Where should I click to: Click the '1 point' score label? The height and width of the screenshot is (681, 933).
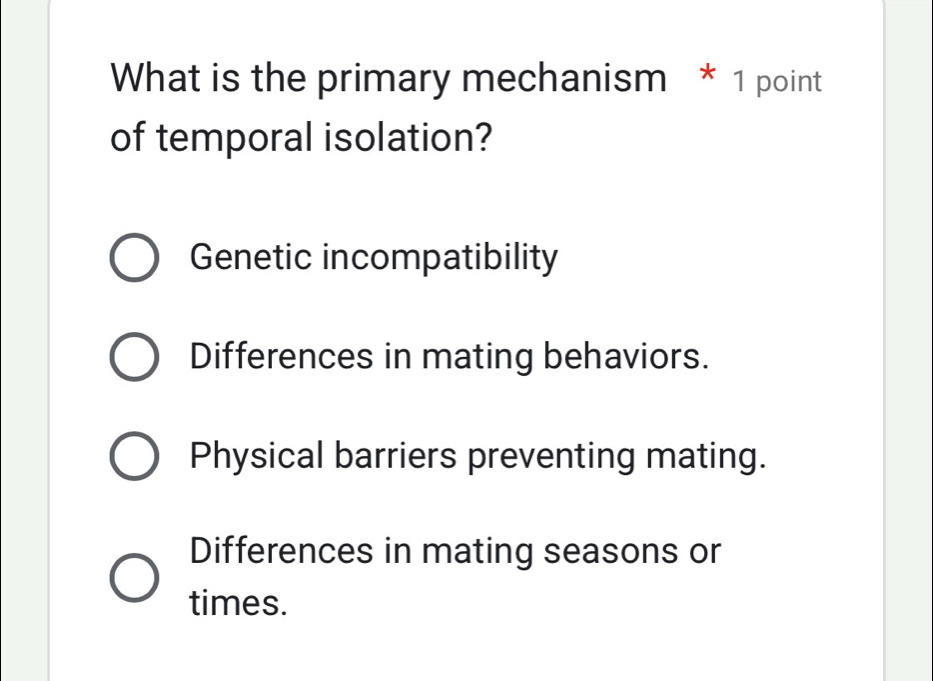[777, 82]
